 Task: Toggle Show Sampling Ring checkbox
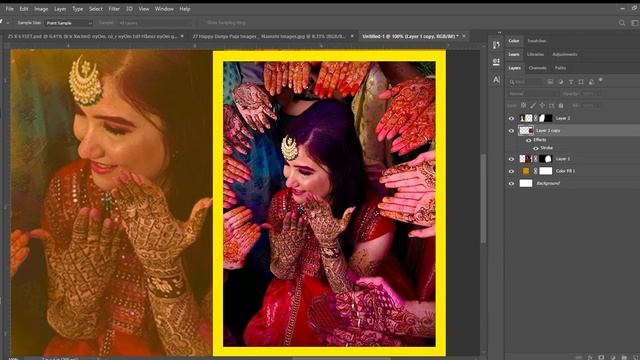[203, 23]
